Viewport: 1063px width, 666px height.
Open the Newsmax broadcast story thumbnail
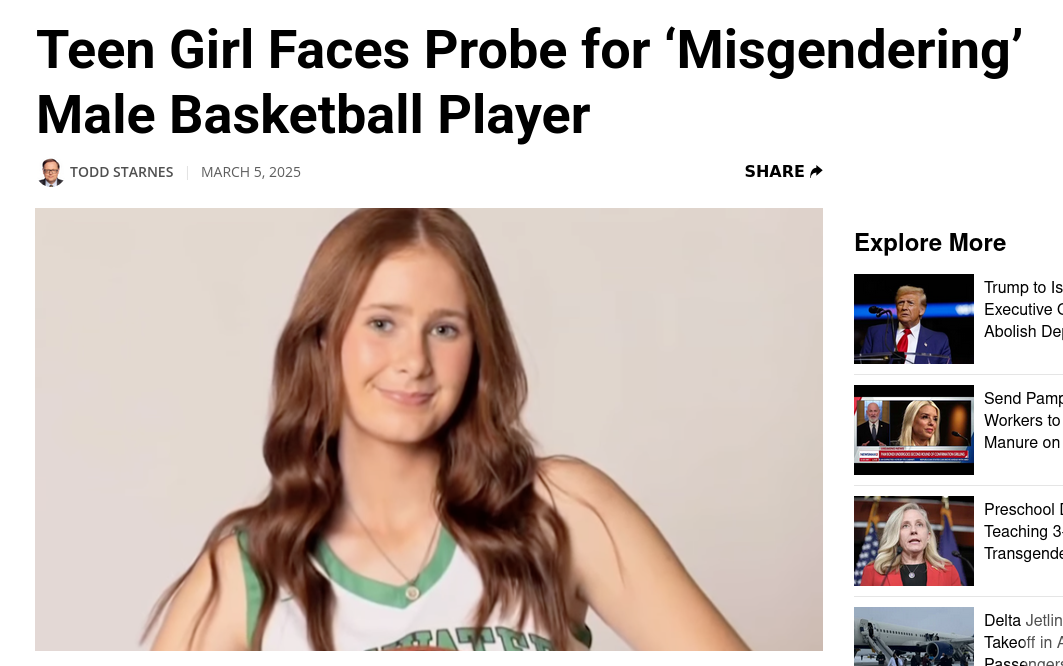coord(914,430)
